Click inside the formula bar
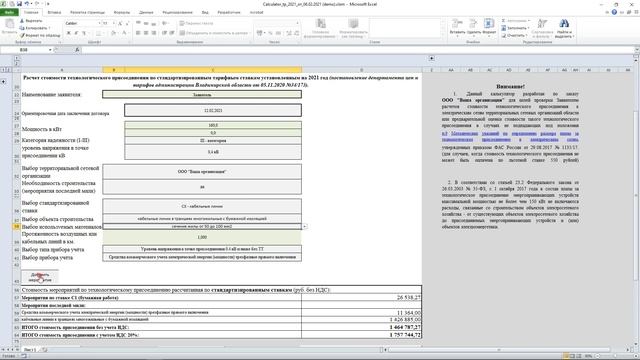Viewport: 640px width, 360px height. tap(357, 50)
